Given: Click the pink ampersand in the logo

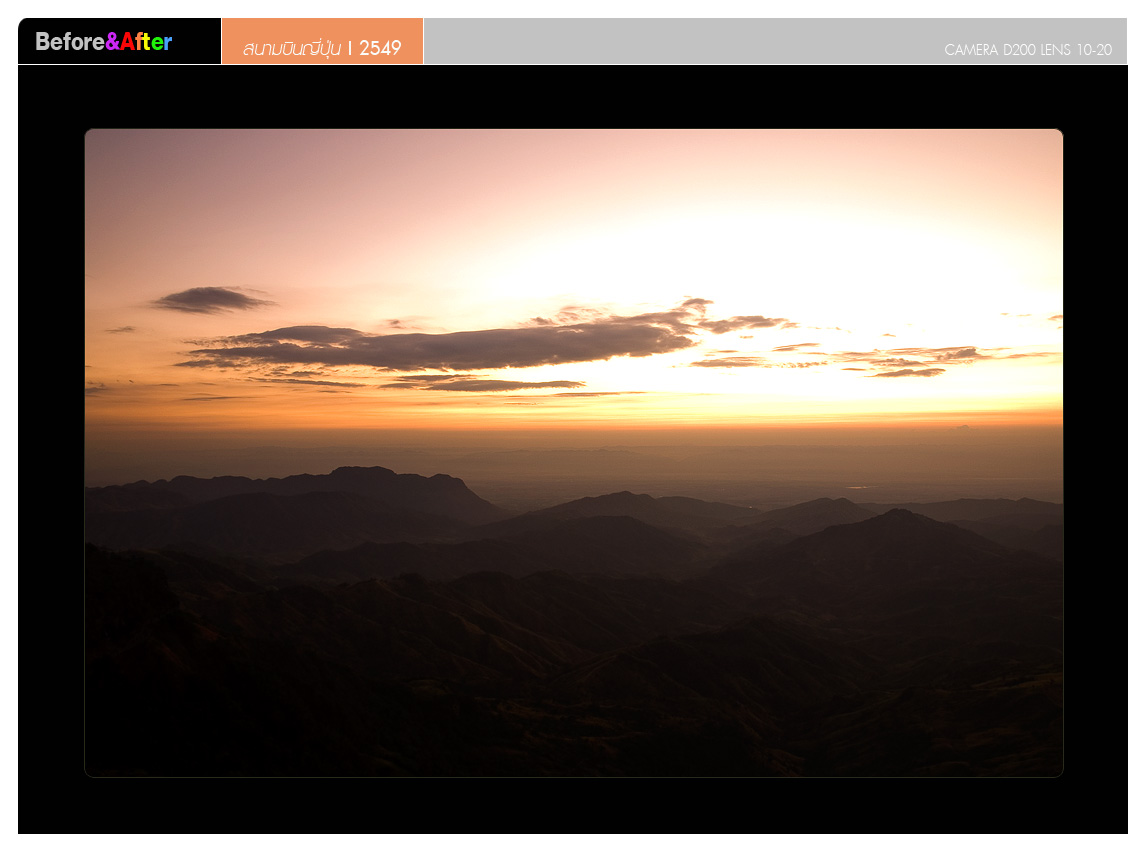Looking at the screenshot, I should [x=113, y=42].
